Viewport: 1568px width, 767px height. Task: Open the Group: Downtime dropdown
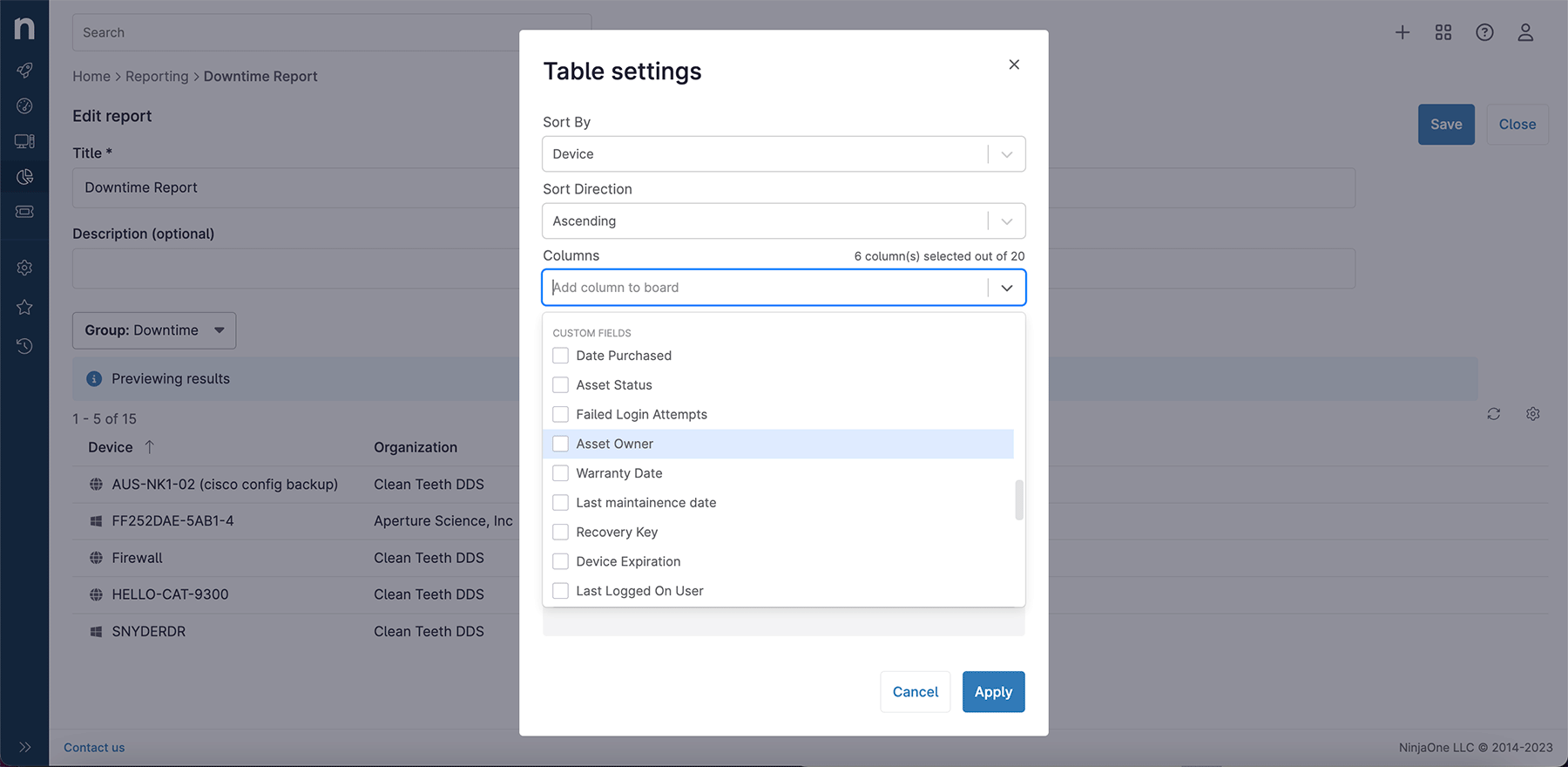tap(154, 330)
